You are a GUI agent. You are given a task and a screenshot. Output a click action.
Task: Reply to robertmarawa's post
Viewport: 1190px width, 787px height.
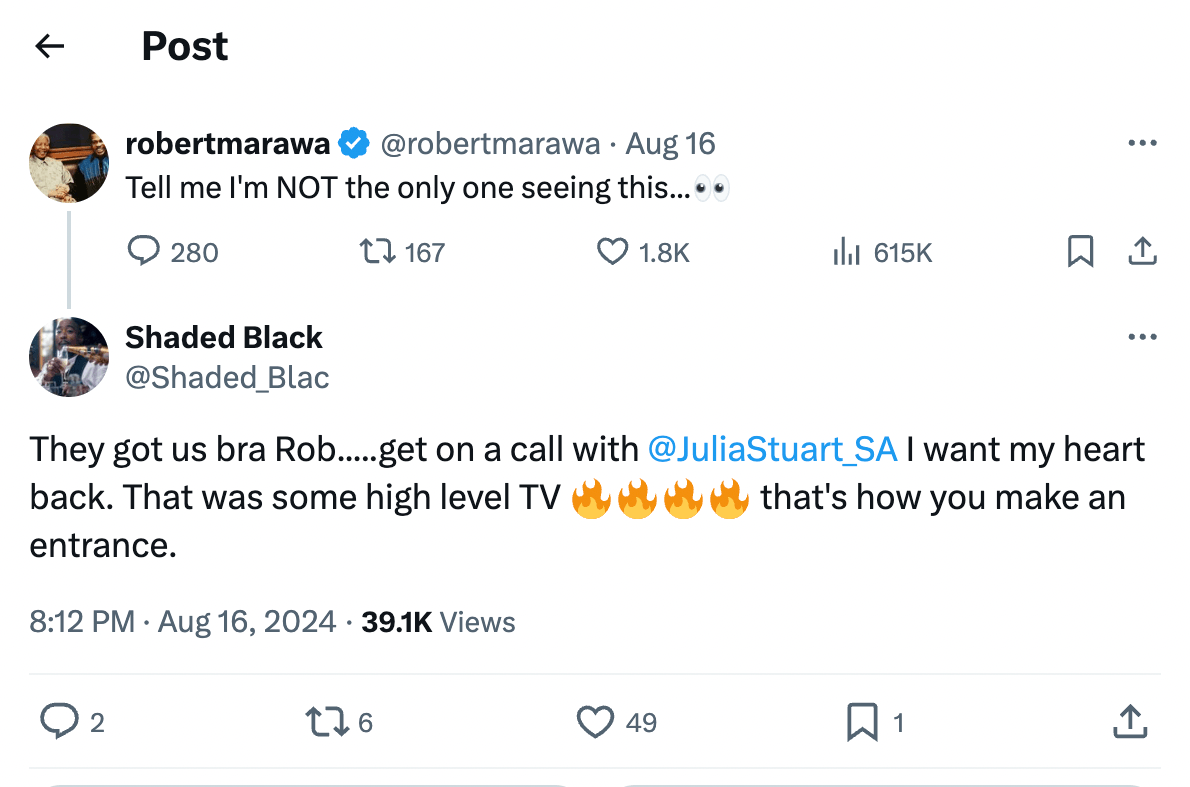click(x=145, y=252)
